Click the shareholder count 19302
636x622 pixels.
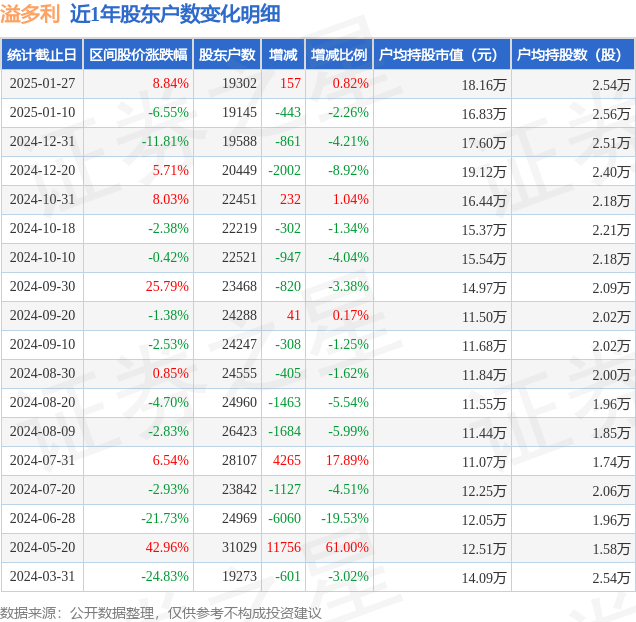click(239, 84)
